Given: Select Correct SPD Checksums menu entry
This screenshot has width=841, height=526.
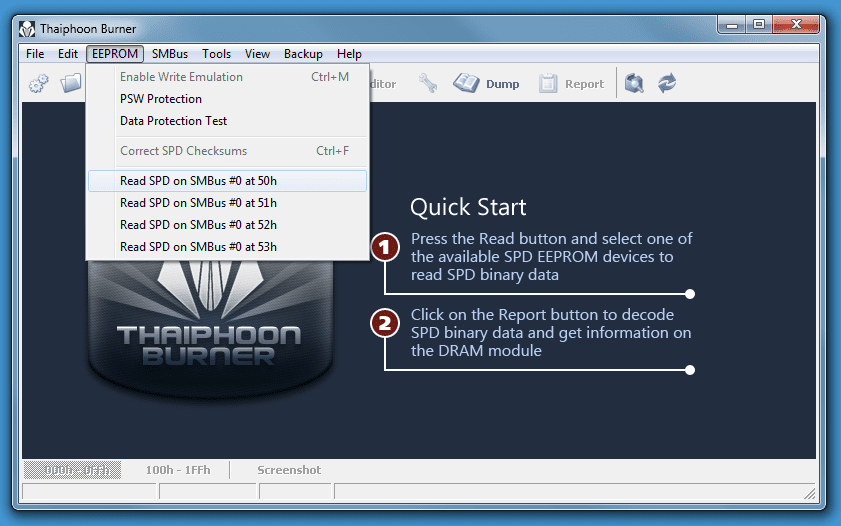Looking at the screenshot, I should pyautogui.click(x=227, y=151).
